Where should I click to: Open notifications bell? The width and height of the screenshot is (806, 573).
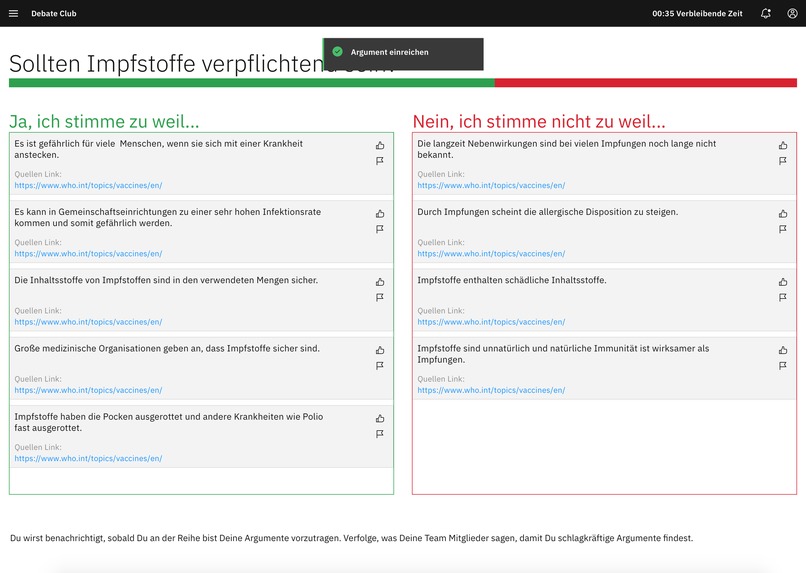point(765,13)
